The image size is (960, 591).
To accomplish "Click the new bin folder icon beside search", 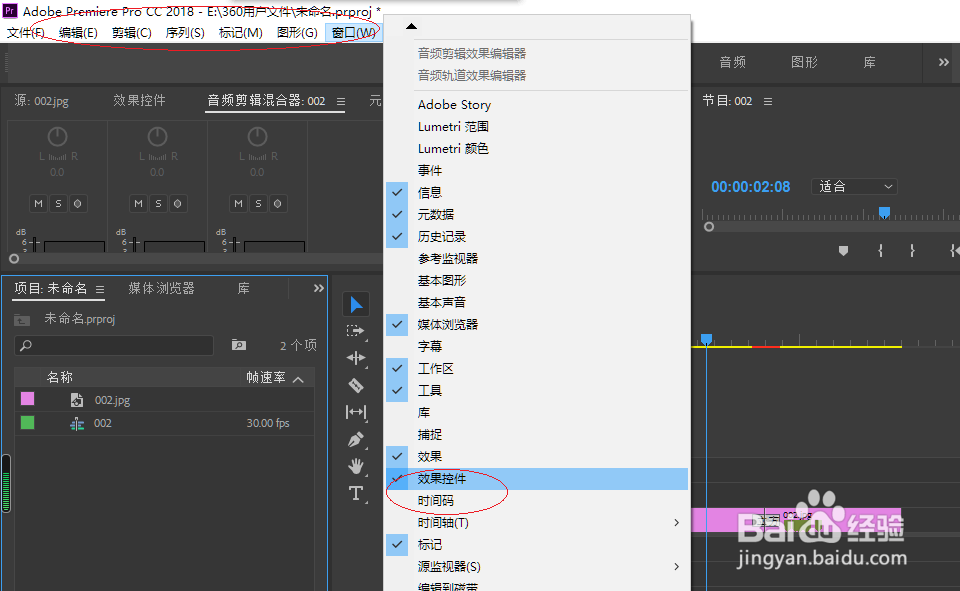I will point(239,345).
